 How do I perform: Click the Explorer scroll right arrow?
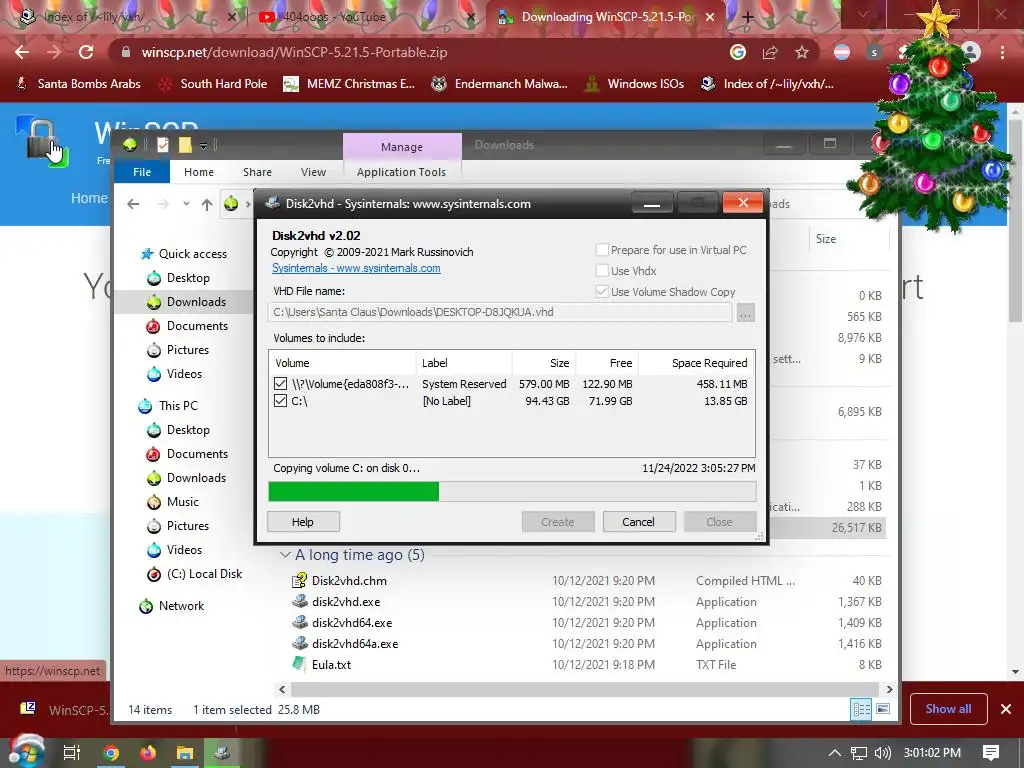pos(889,689)
